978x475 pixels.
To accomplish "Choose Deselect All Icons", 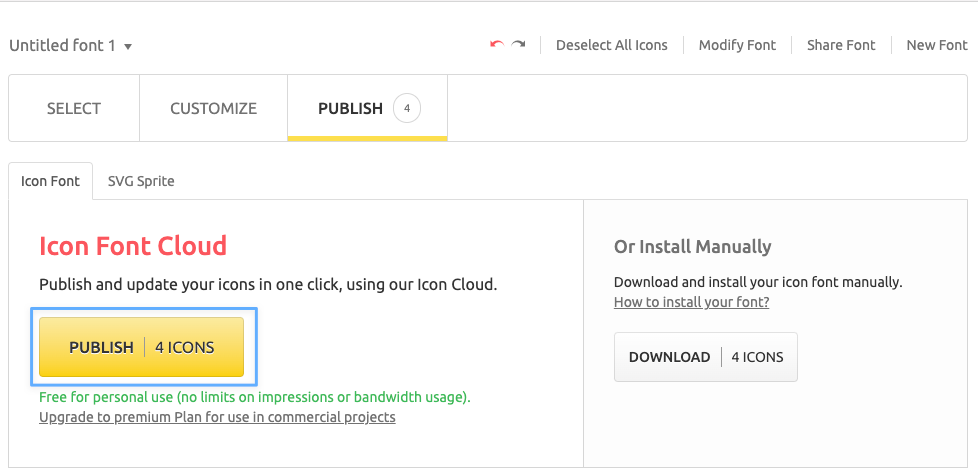I will coord(611,45).
